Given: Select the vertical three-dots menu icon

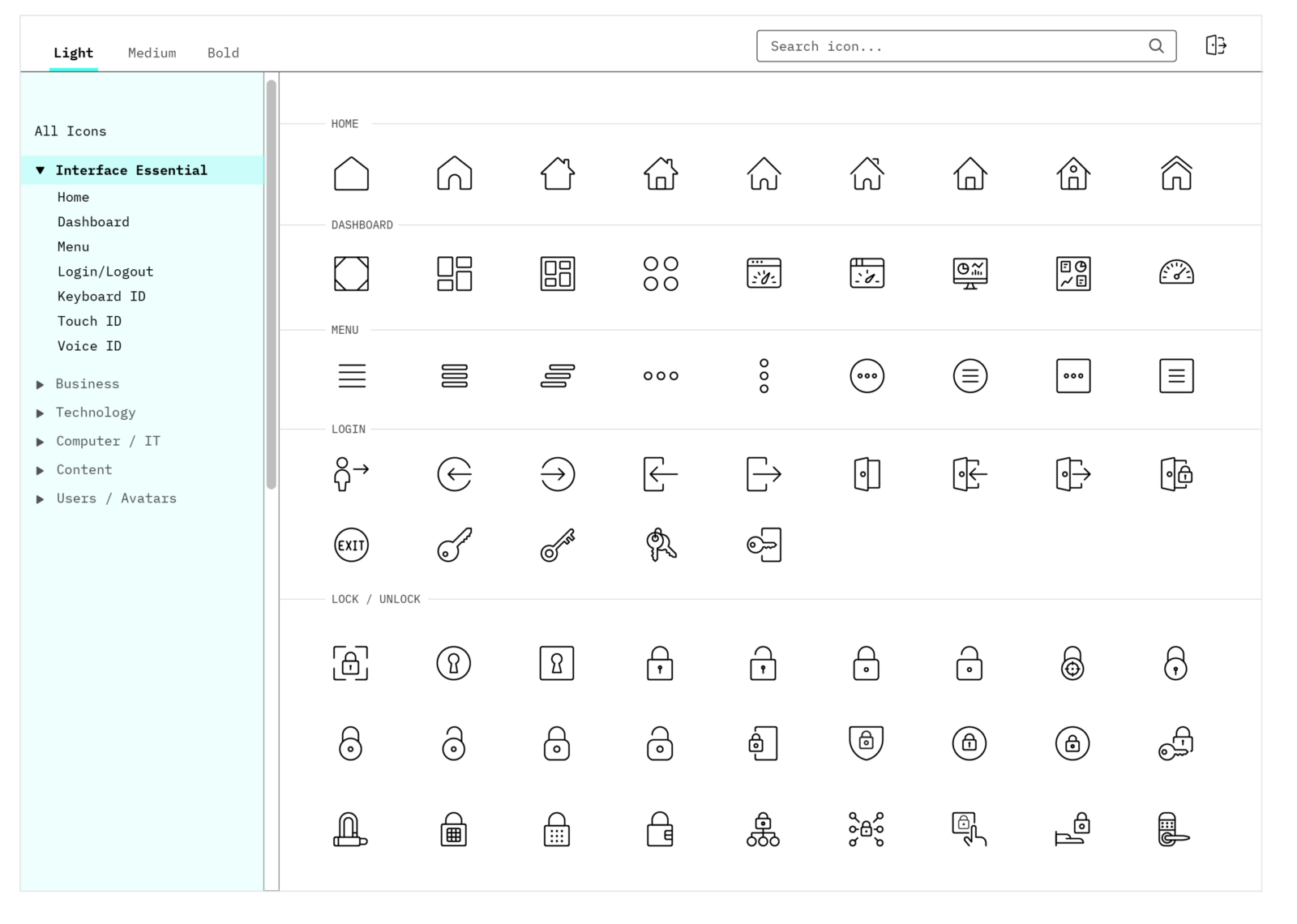Looking at the screenshot, I should coord(764,376).
